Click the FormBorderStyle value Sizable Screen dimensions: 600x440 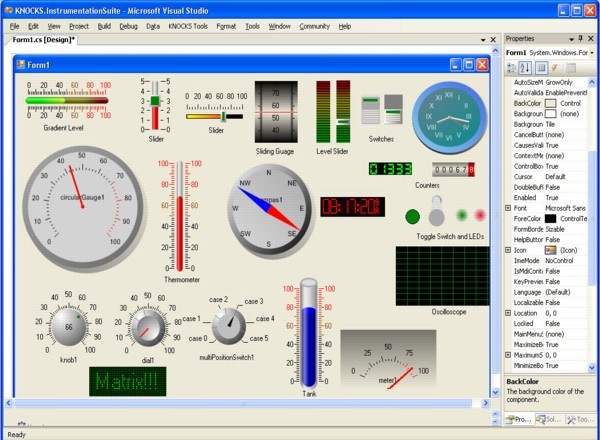[x=555, y=229]
